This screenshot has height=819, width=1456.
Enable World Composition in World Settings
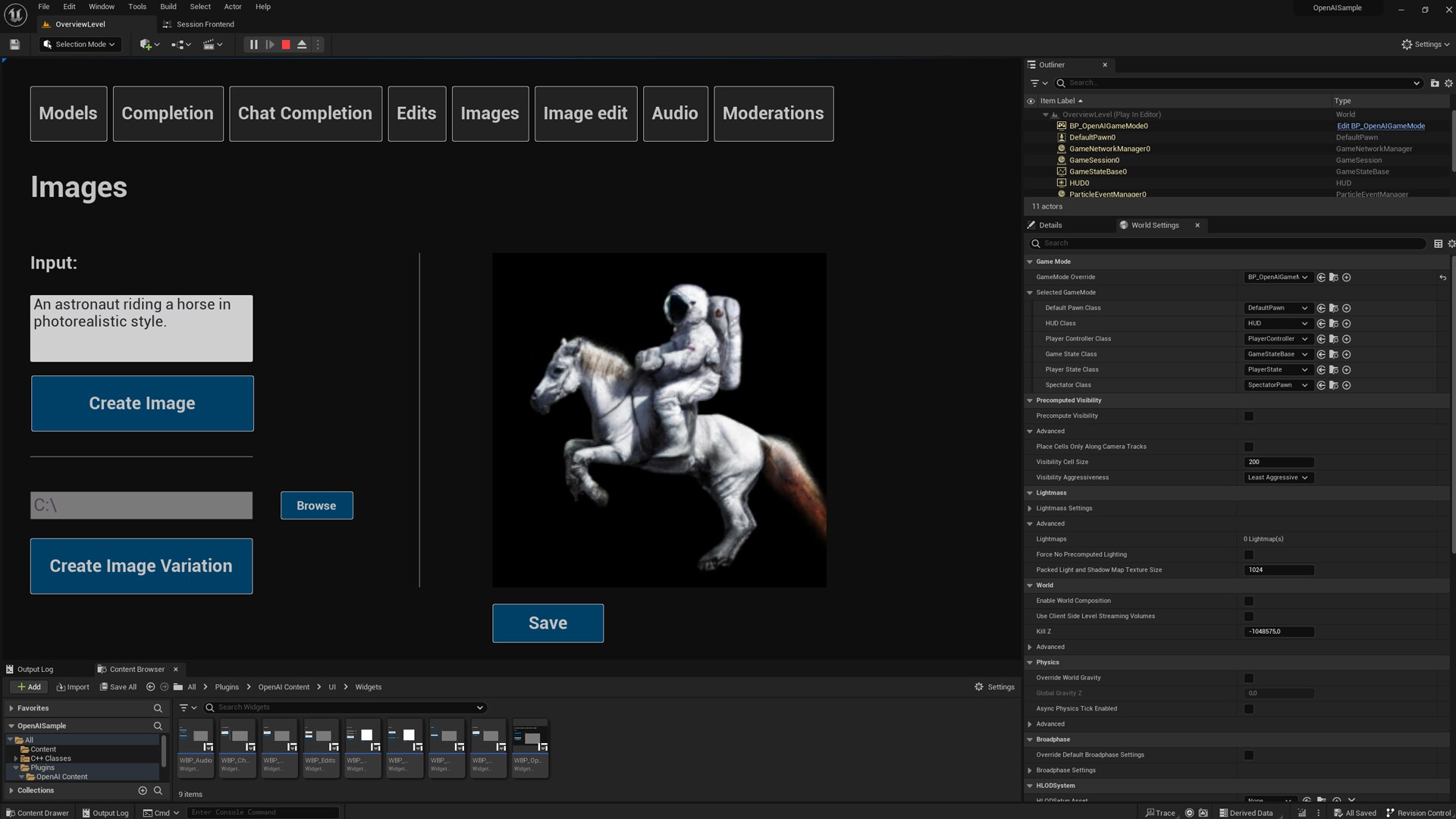pyautogui.click(x=1248, y=600)
